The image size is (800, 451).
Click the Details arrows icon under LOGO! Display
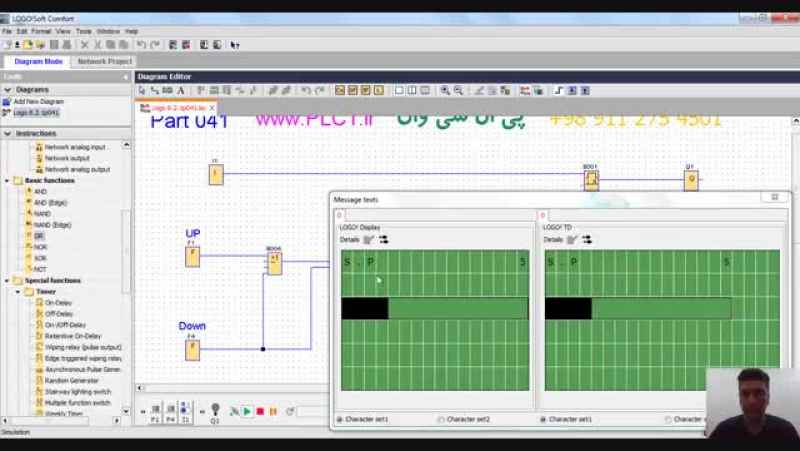(x=384, y=239)
